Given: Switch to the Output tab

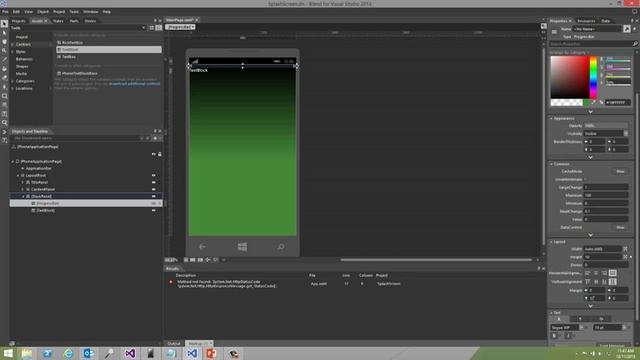Looking at the screenshot, I should coord(173,344).
